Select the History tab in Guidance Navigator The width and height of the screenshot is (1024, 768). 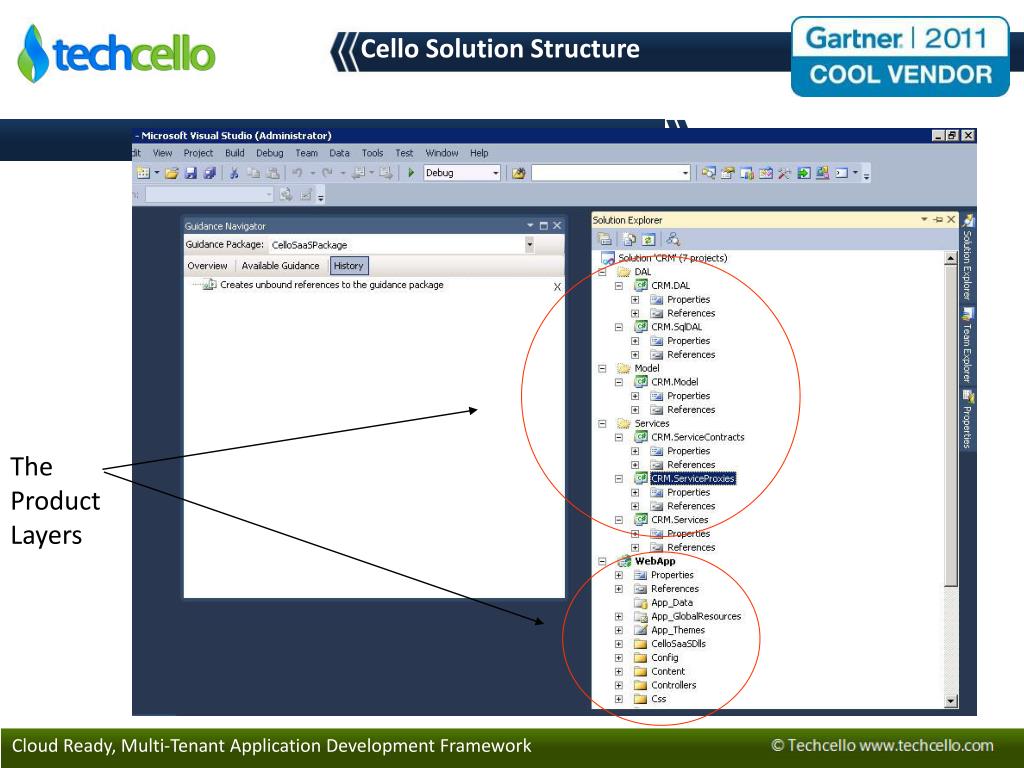point(349,266)
